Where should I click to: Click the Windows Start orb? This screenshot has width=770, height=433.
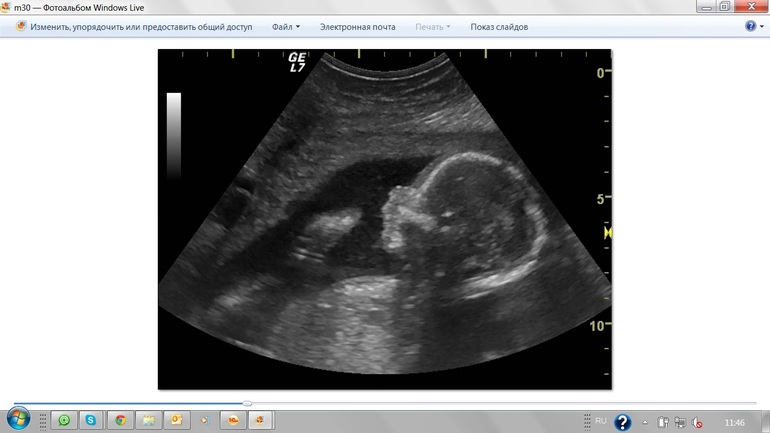(18, 421)
